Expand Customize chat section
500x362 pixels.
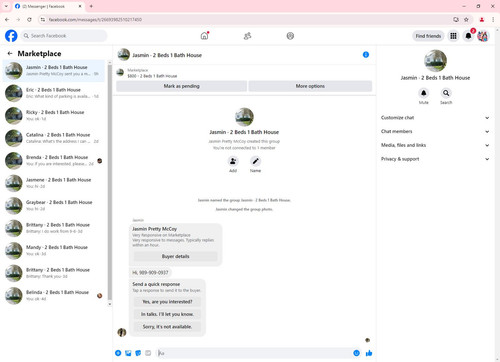click(435, 118)
